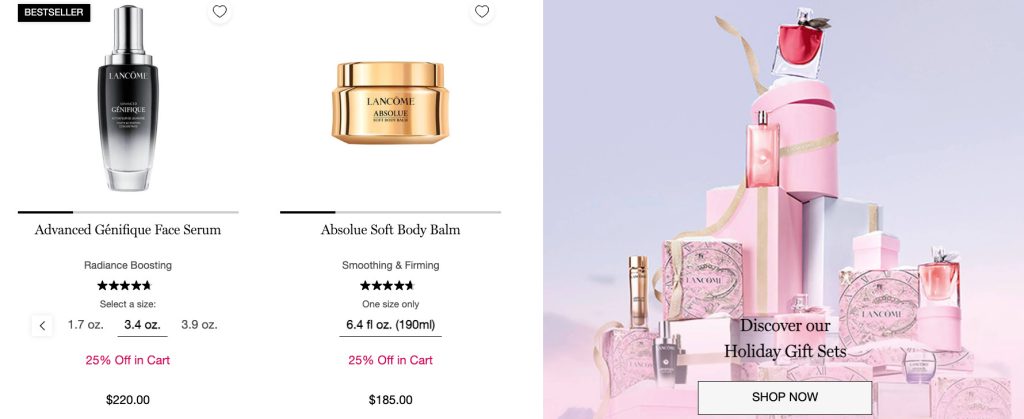Click the body balm 25% Off in Cart offer
The image size is (1024, 419).
pos(391,360)
